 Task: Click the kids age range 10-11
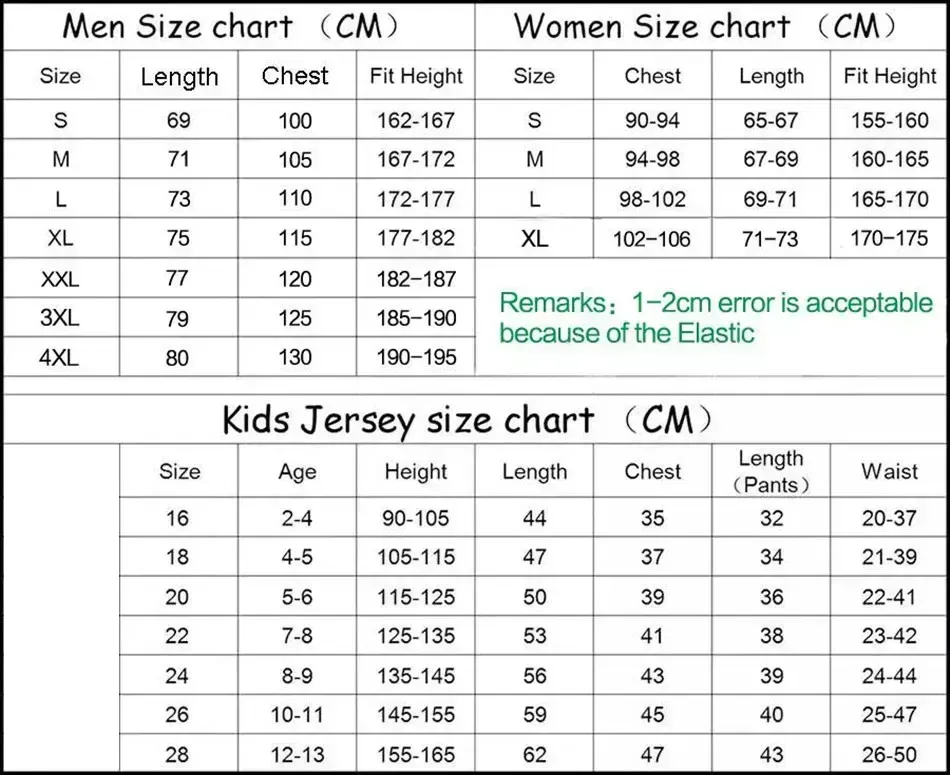(297, 715)
